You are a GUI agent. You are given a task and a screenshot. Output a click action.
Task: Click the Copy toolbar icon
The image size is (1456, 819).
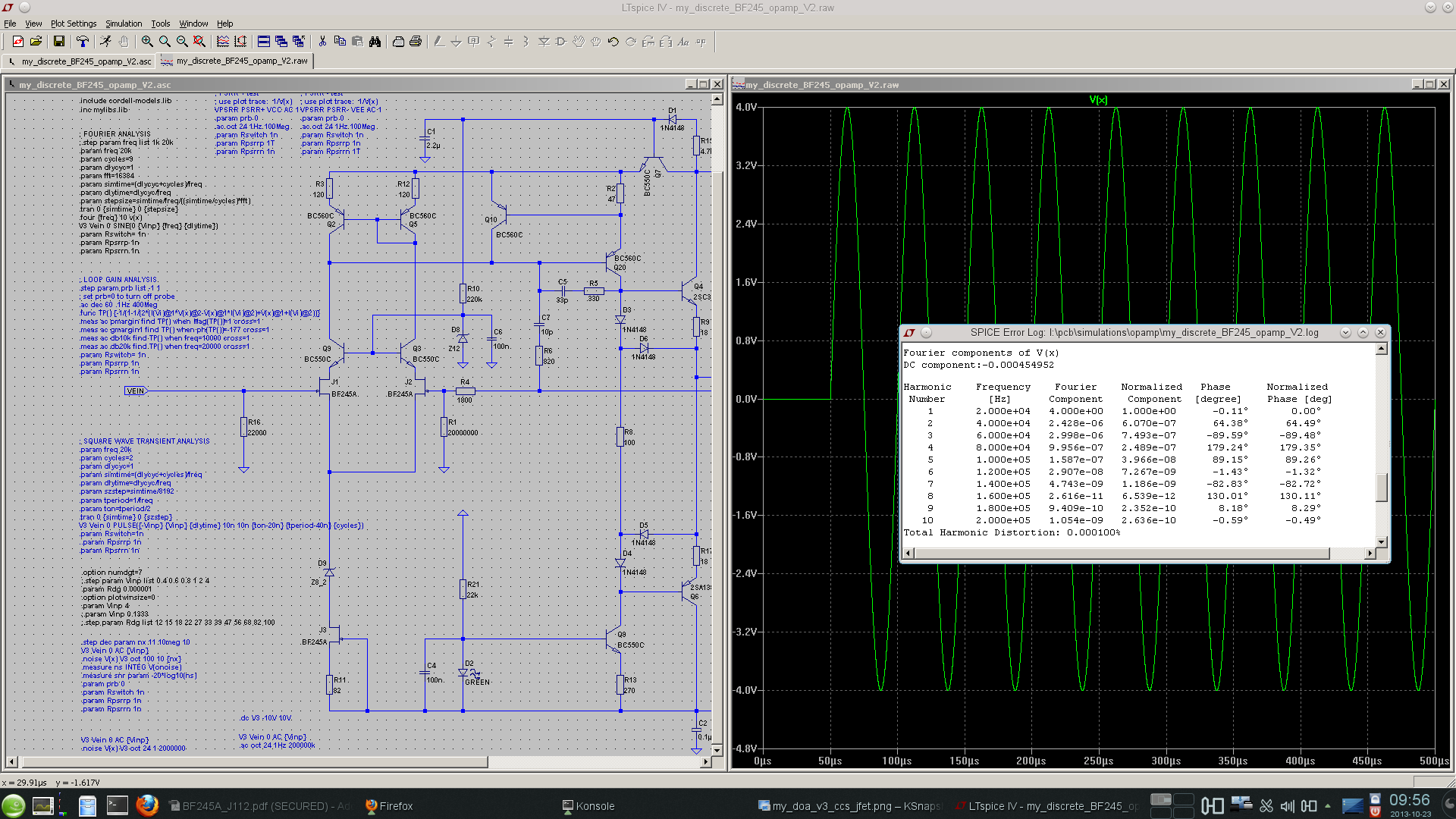click(x=340, y=42)
